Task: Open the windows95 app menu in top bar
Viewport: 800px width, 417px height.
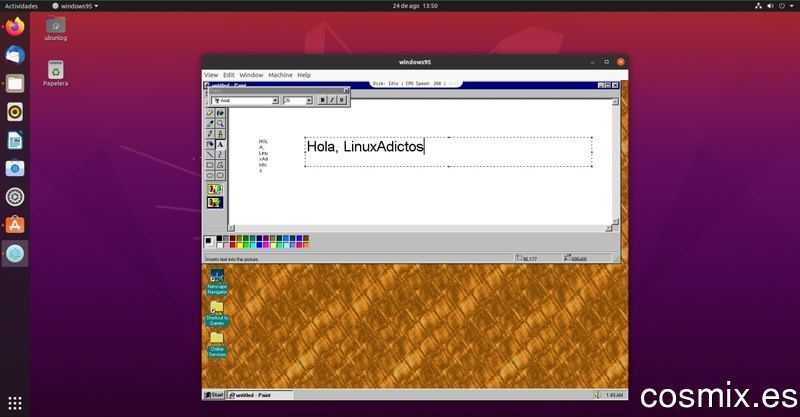Action: point(75,6)
